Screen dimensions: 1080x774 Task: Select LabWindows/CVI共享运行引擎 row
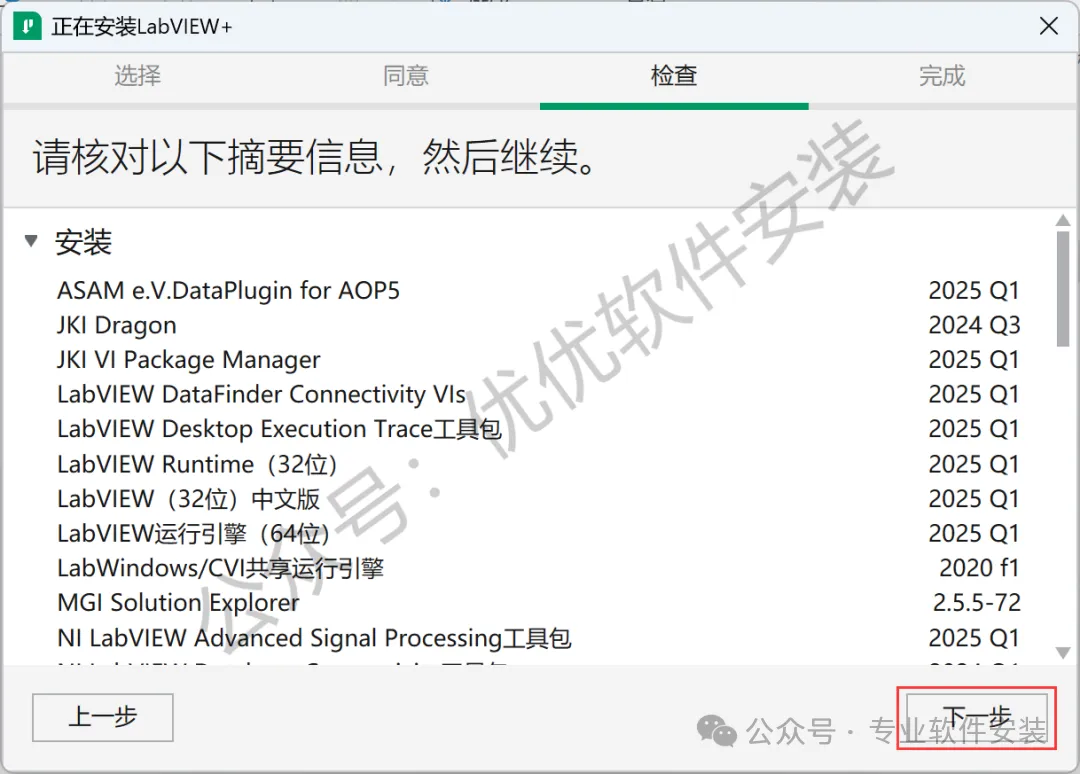(x=538, y=568)
